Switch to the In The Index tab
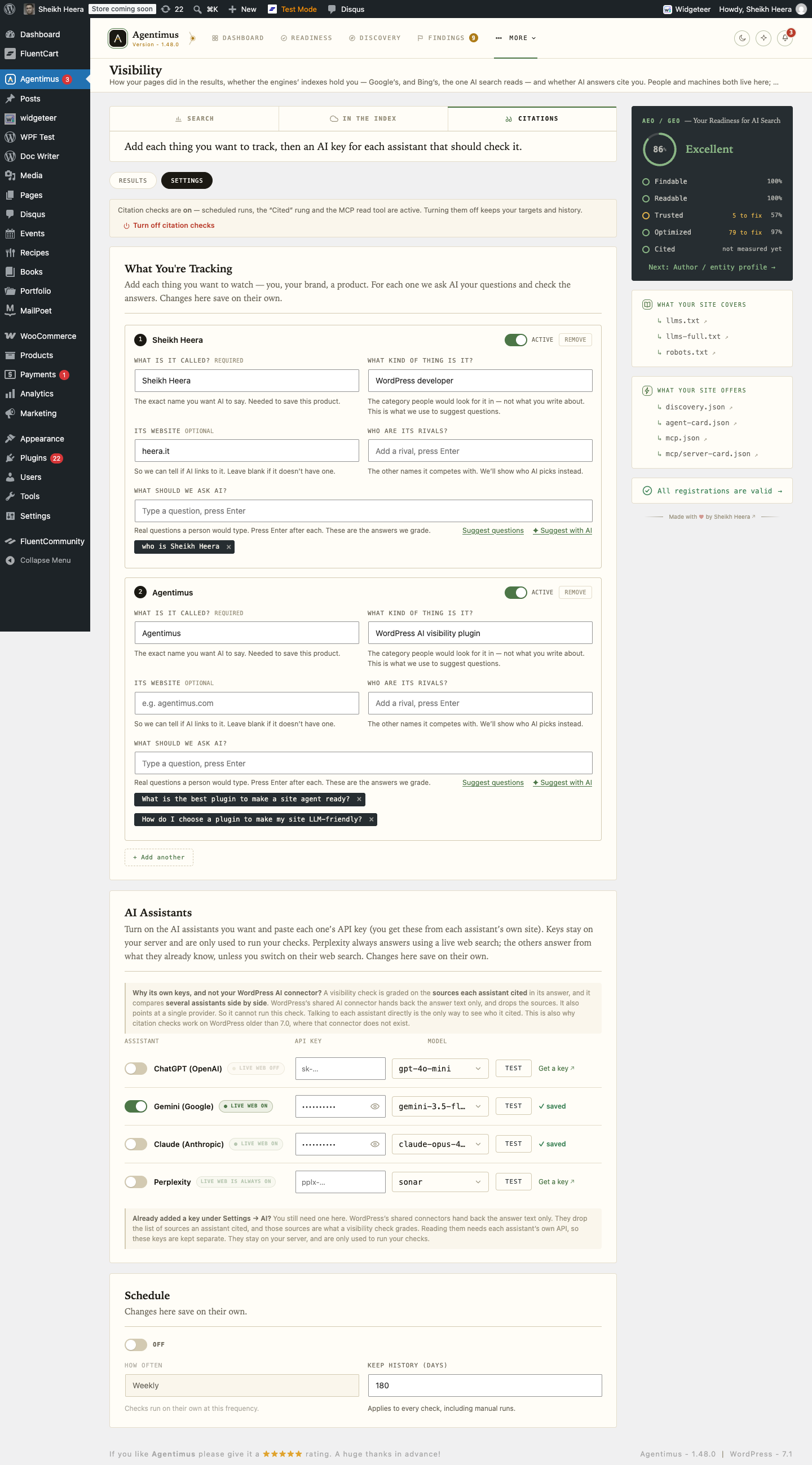Viewport: 812px width, 1465px height. [363, 119]
